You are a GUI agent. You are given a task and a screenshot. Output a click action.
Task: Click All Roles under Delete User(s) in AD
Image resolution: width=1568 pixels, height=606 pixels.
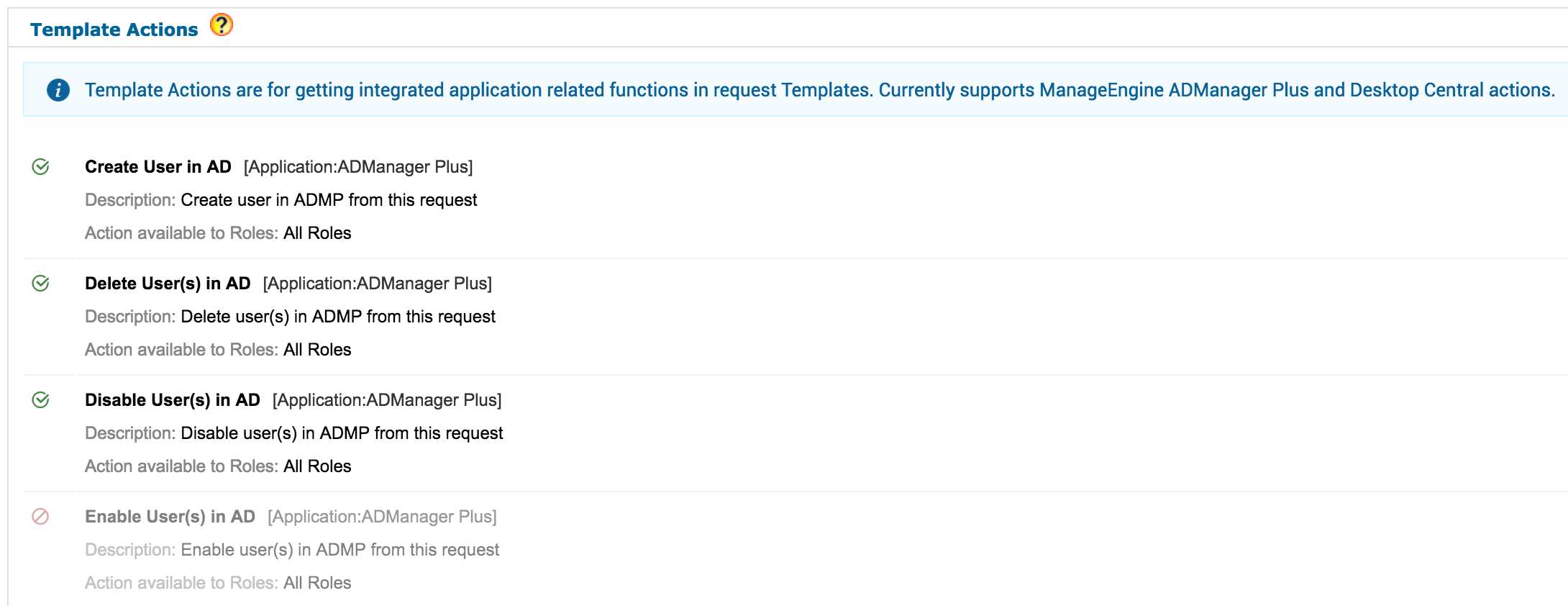pos(317,350)
